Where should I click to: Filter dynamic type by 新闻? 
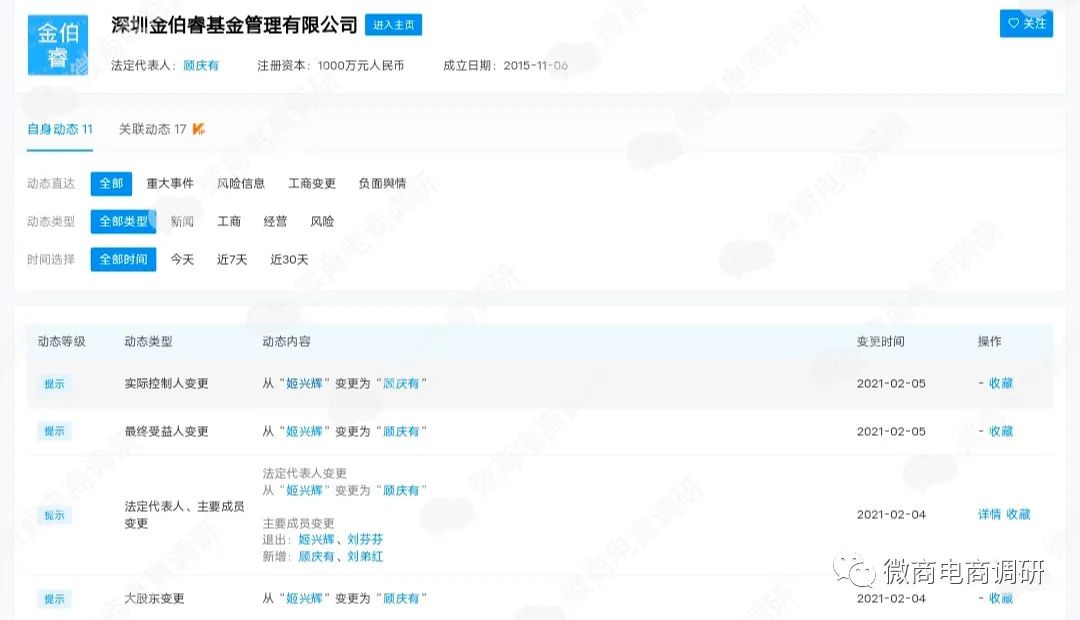point(181,221)
